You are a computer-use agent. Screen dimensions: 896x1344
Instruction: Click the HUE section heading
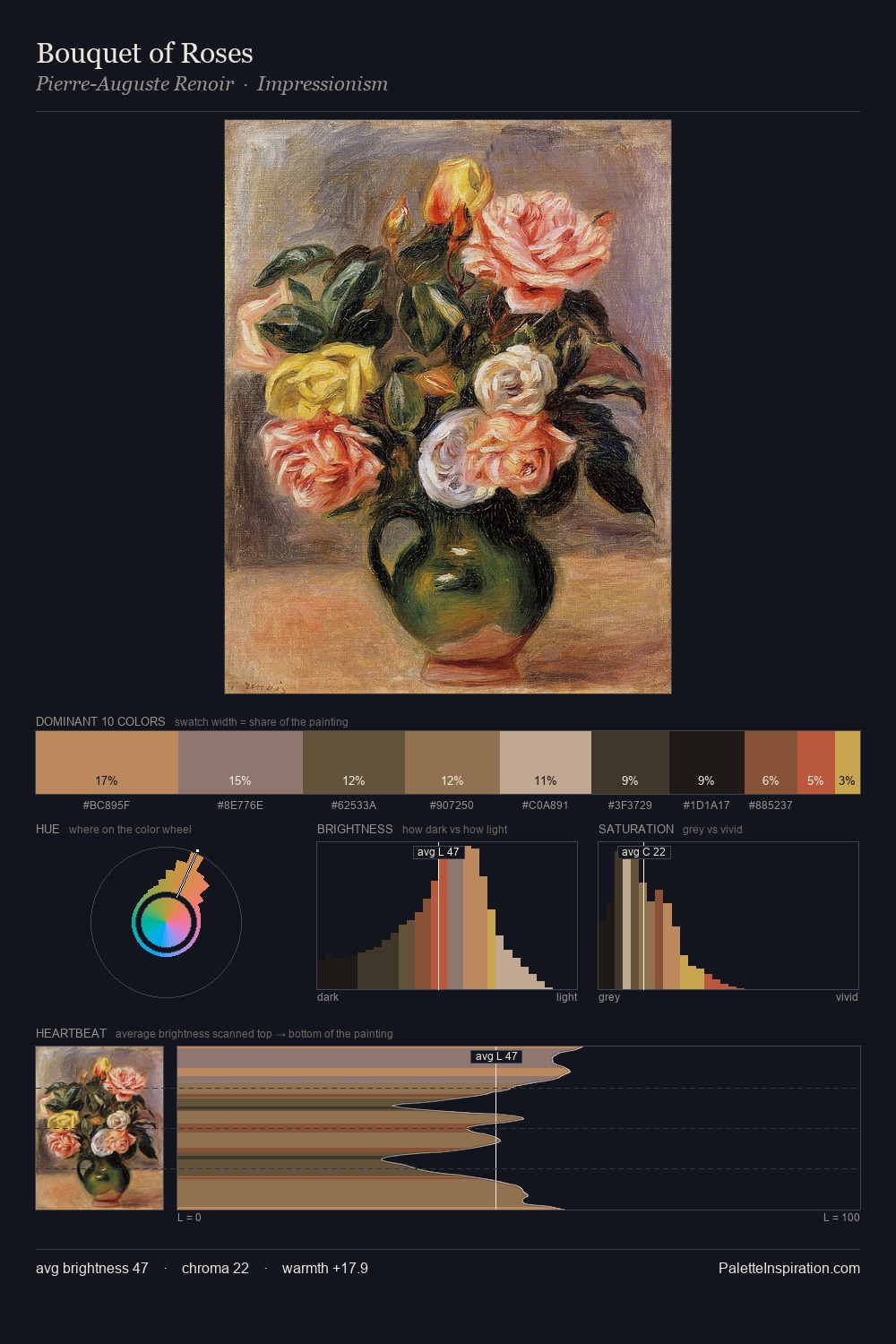[x=47, y=829]
